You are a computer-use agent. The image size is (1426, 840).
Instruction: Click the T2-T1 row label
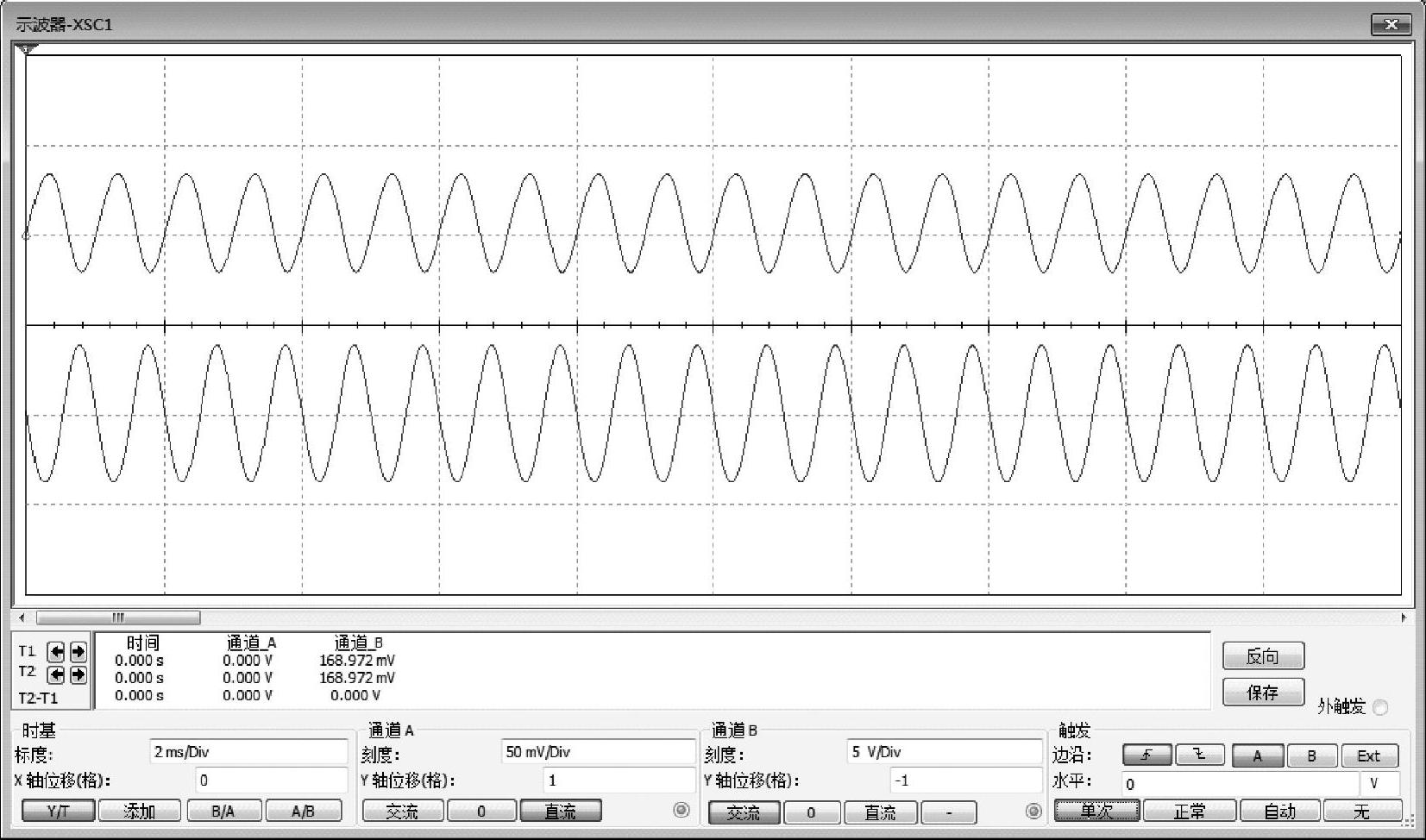tap(38, 698)
